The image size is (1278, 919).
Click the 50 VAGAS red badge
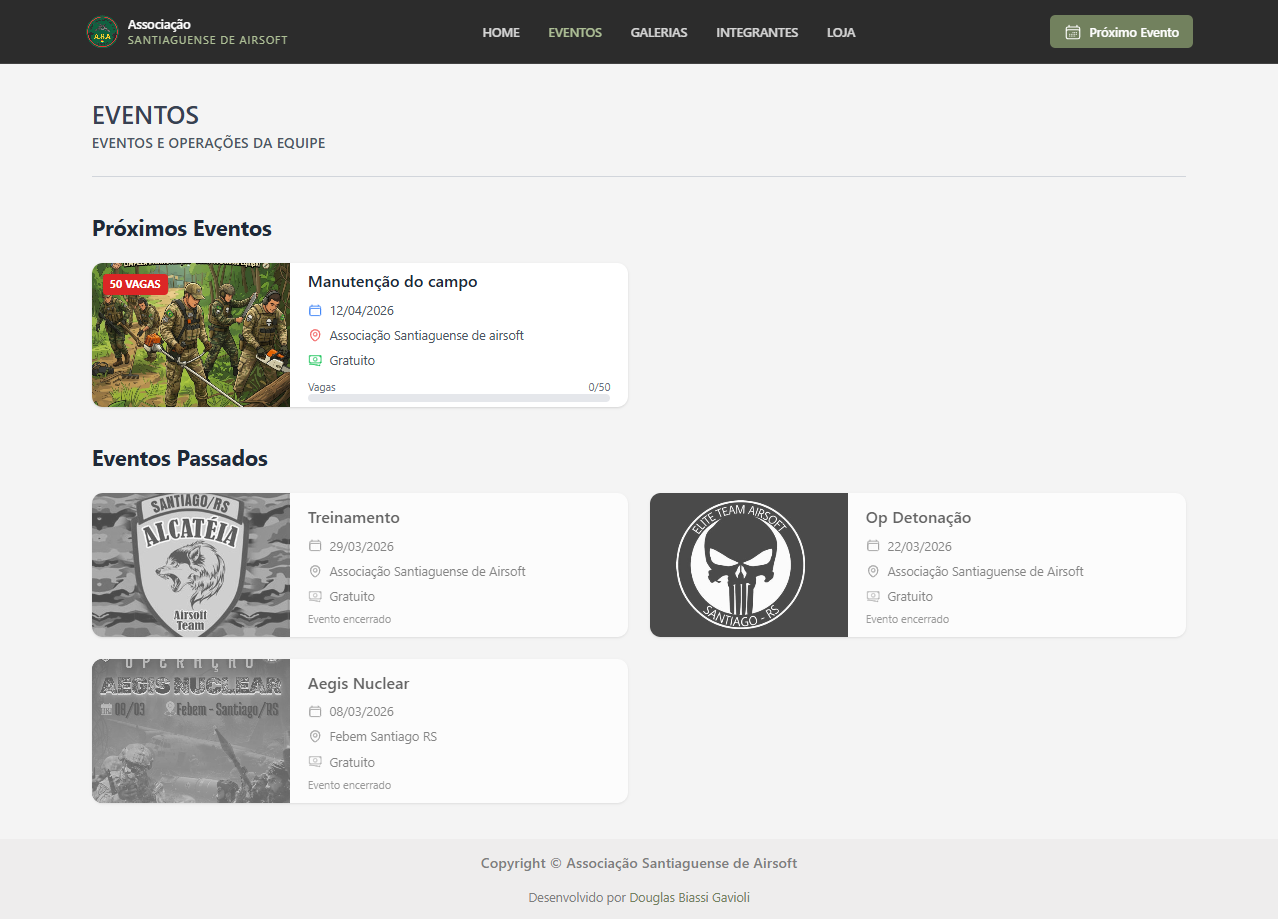pos(135,284)
